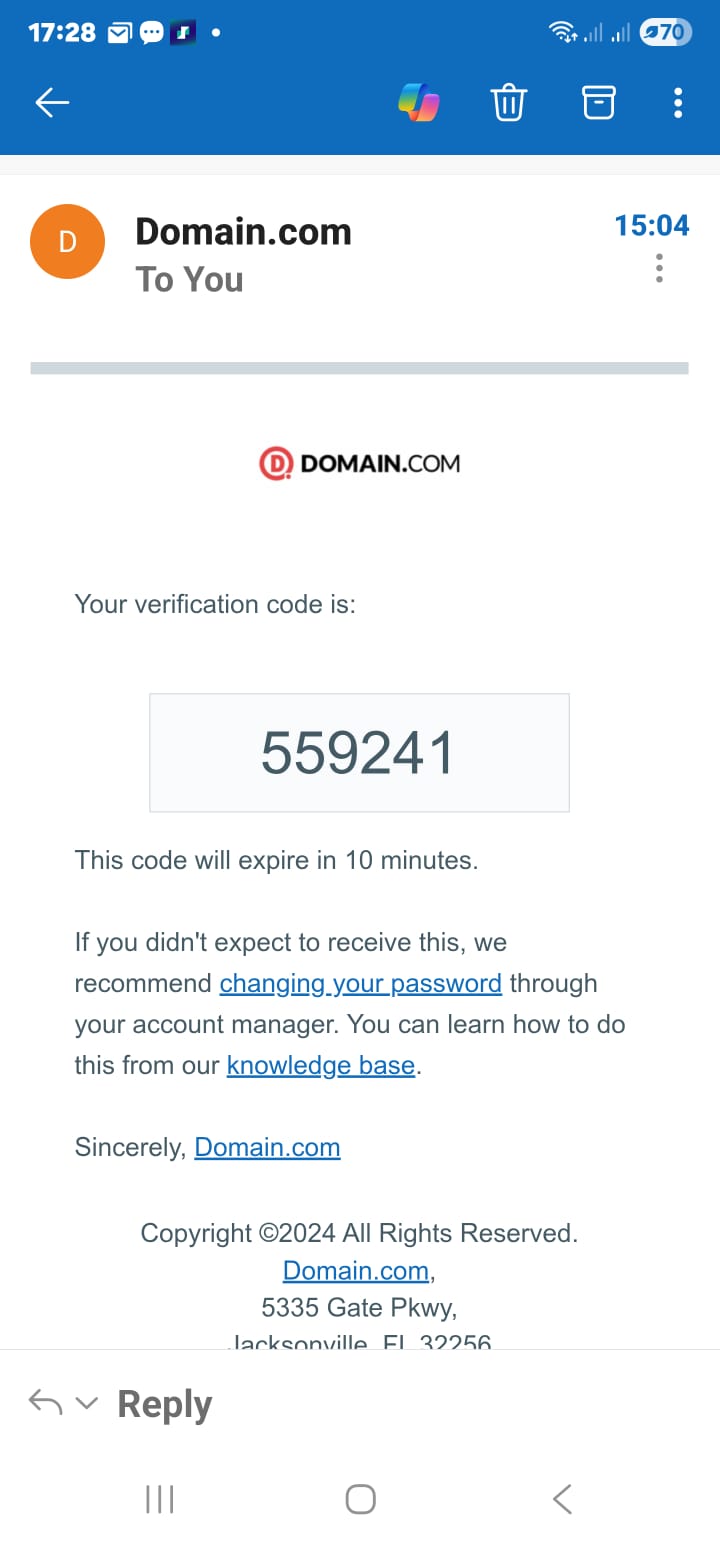720x1544 pixels.
Task: Delete this email with trash icon
Action: tap(508, 102)
